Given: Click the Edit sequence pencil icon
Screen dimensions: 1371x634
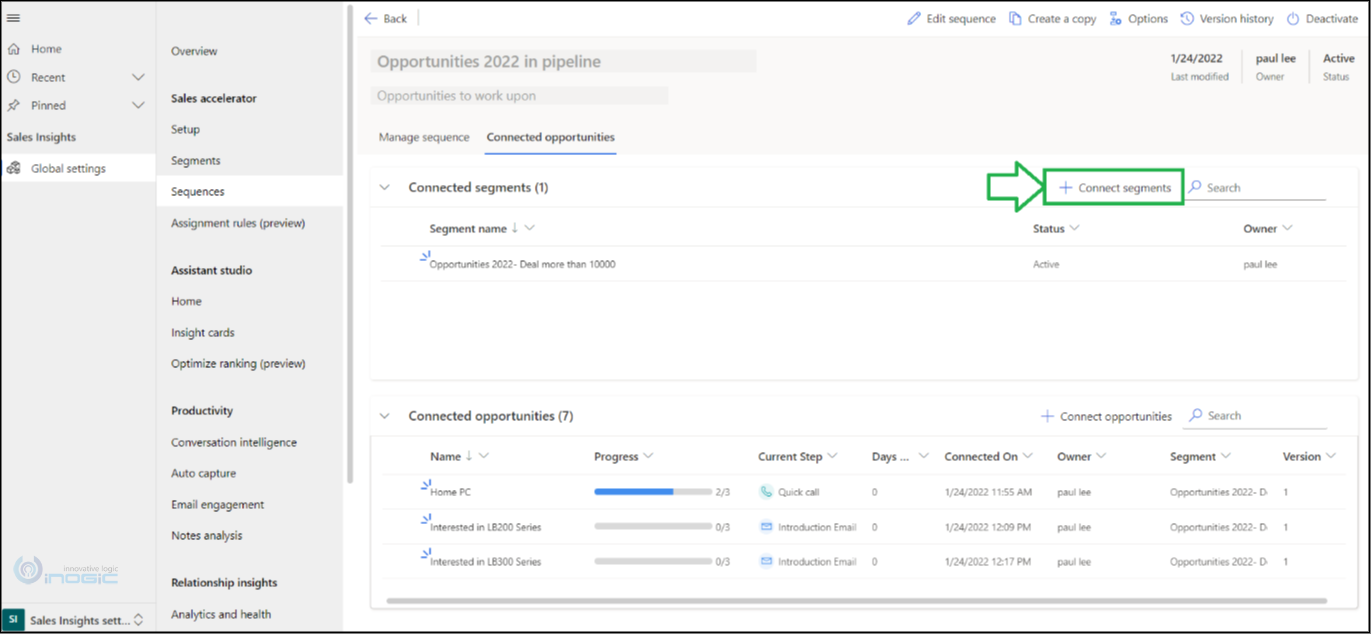Looking at the screenshot, I should click(x=914, y=19).
